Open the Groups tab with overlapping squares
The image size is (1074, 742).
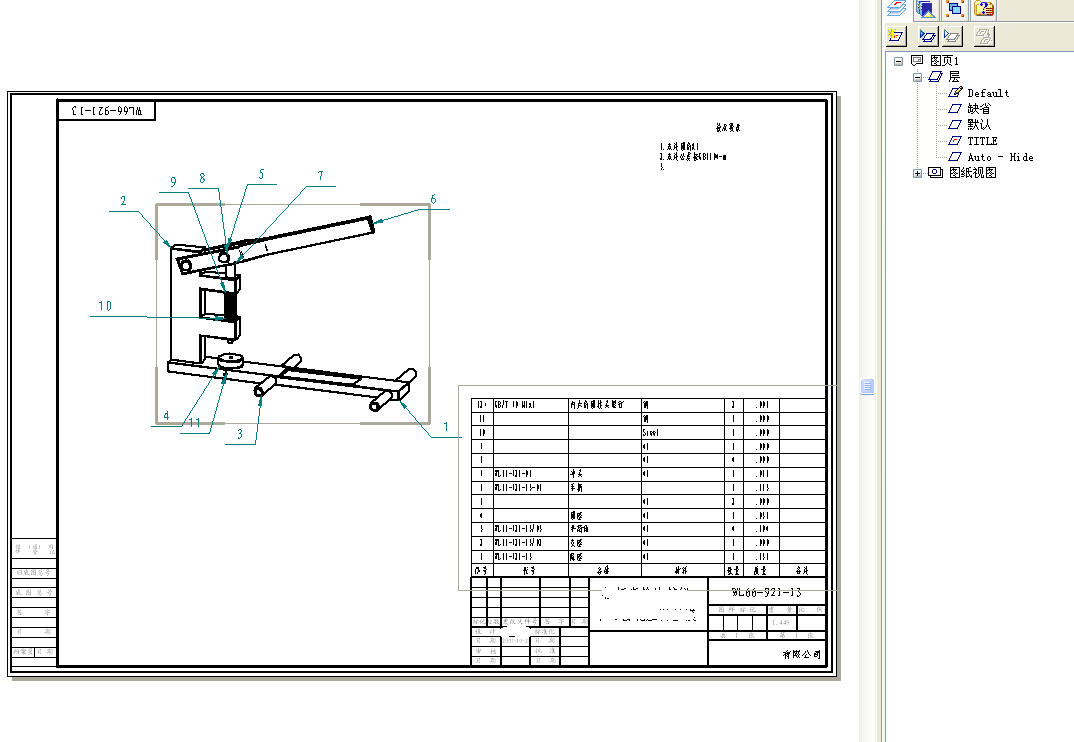tap(955, 8)
